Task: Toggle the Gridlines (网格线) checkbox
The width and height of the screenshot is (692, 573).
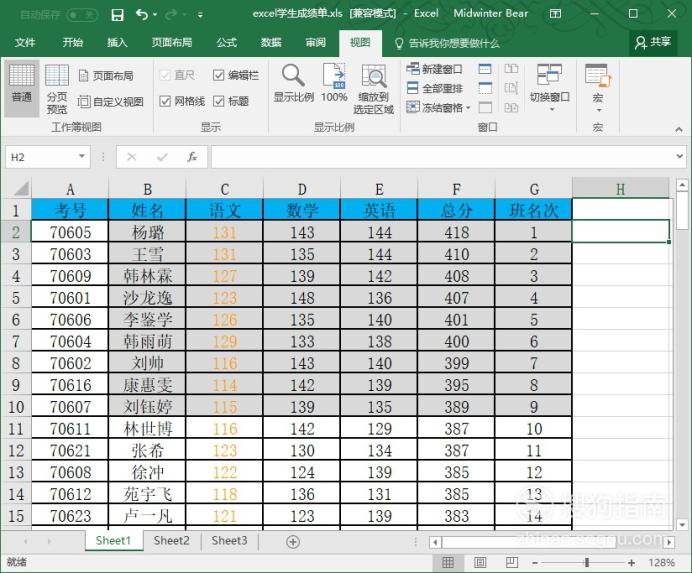Action: coord(165,102)
